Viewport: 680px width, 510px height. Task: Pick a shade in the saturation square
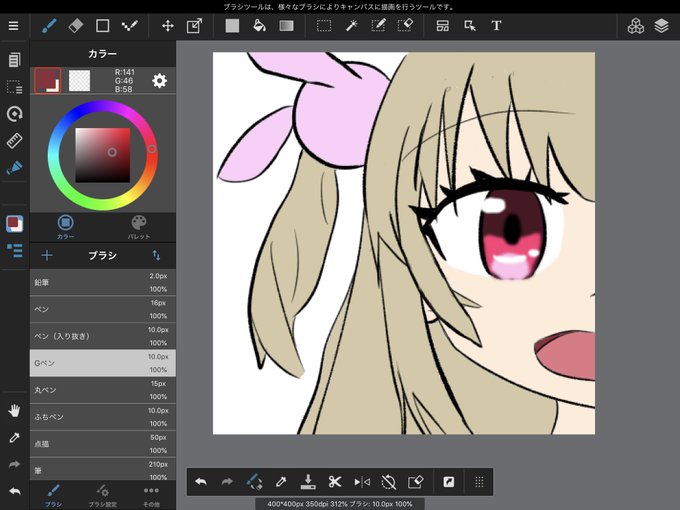103,155
